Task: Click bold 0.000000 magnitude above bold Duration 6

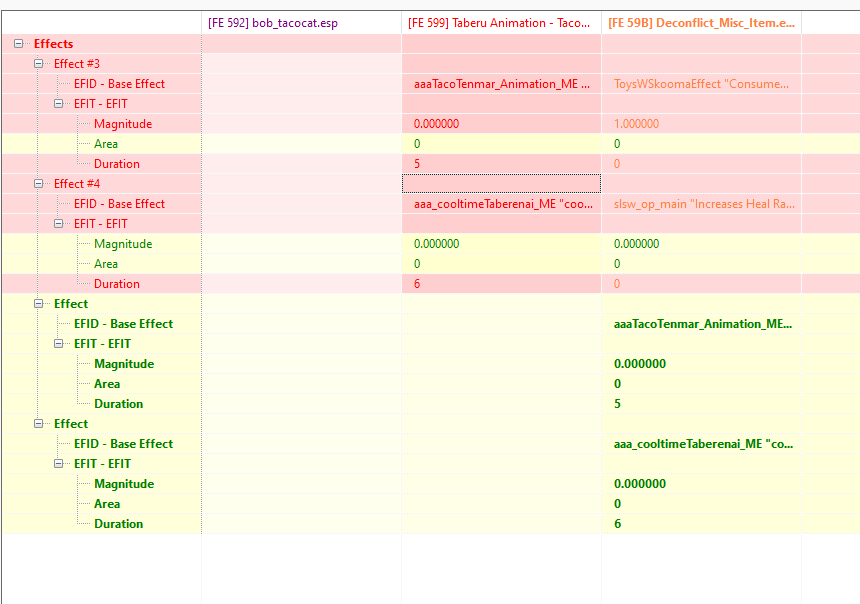Action: point(701,484)
